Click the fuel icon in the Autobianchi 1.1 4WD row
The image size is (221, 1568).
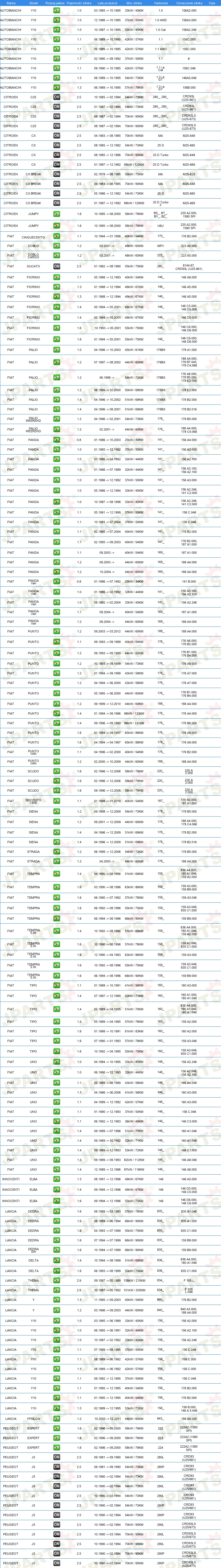pyautogui.click(x=57, y=49)
